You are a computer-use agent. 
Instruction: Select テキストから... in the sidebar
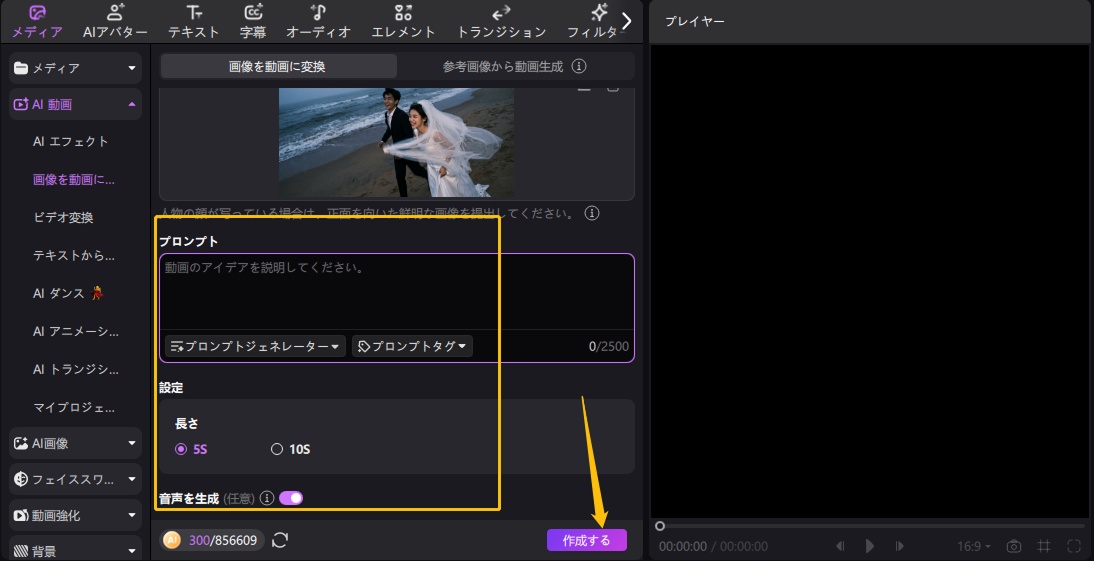pyautogui.click(x=73, y=255)
